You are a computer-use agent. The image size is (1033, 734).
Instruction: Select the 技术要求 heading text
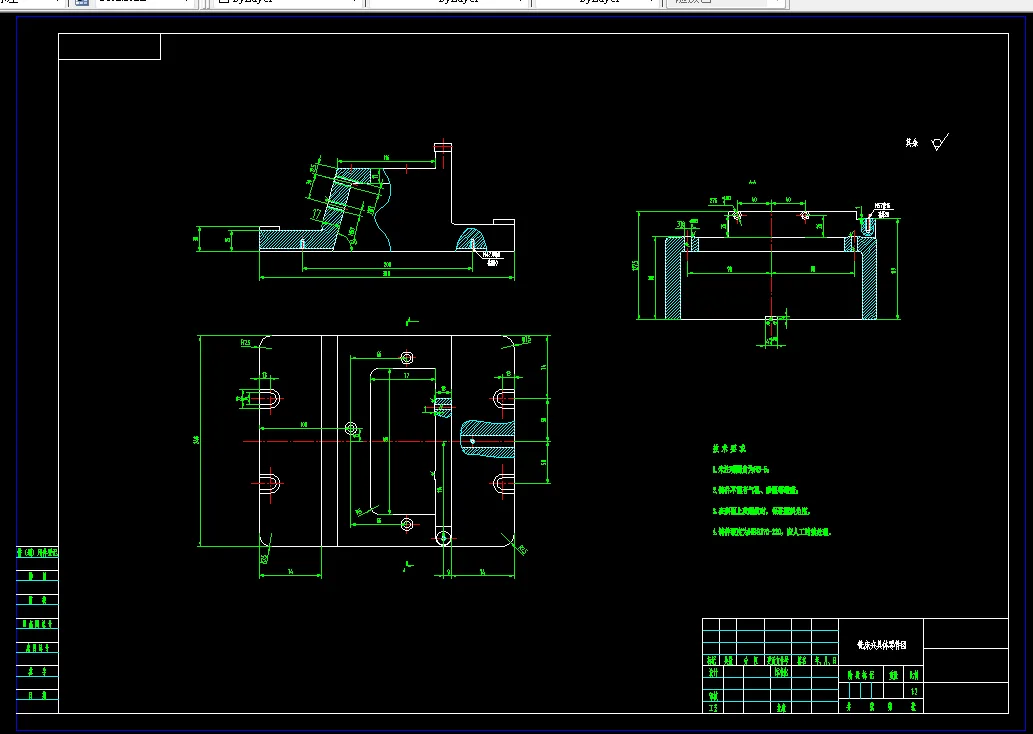[729, 449]
